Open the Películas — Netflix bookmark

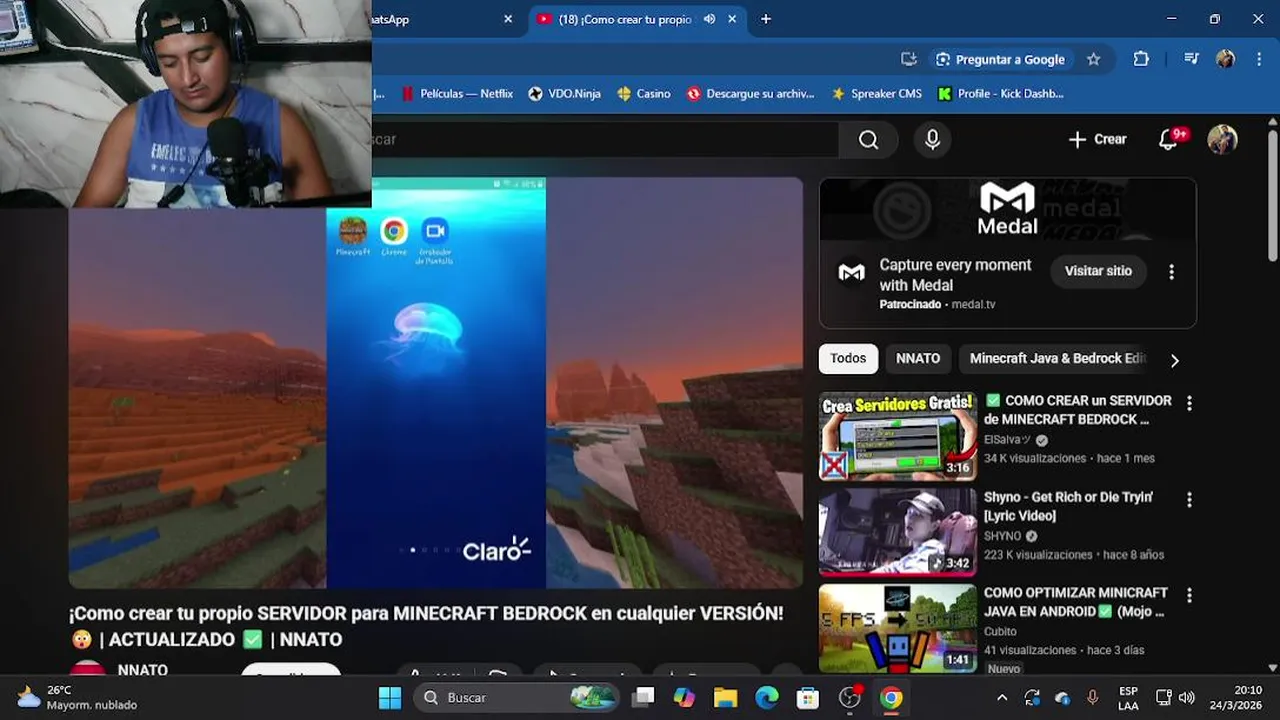coord(457,94)
